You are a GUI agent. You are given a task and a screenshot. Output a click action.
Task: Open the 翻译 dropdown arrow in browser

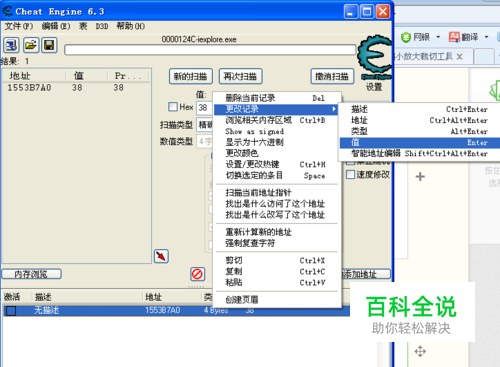click(x=486, y=37)
